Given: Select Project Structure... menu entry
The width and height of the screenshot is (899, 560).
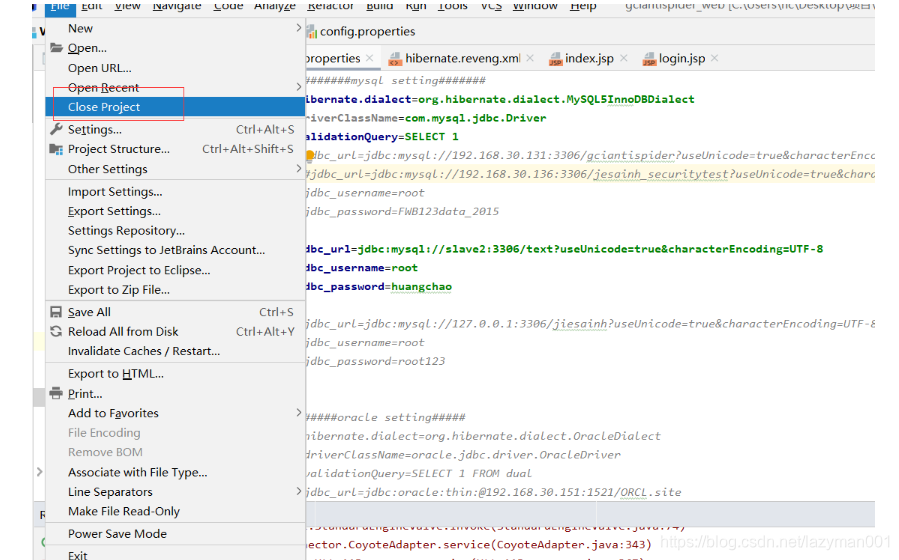Looking at the screenshot, I should click(175, 149).
